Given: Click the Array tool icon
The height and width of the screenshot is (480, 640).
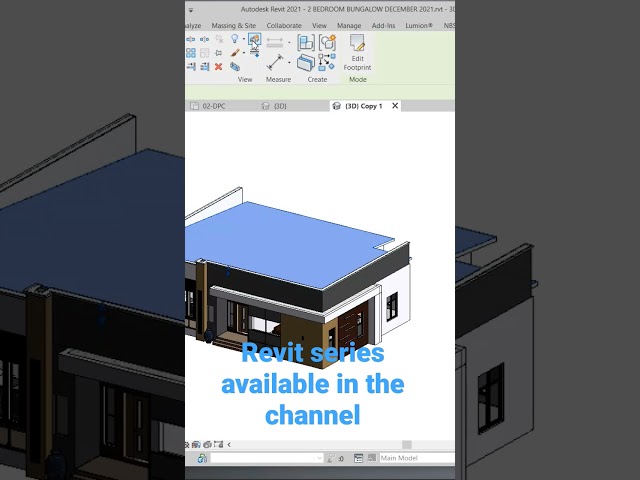Looking at the screenshot, I should tap(191, 53).
